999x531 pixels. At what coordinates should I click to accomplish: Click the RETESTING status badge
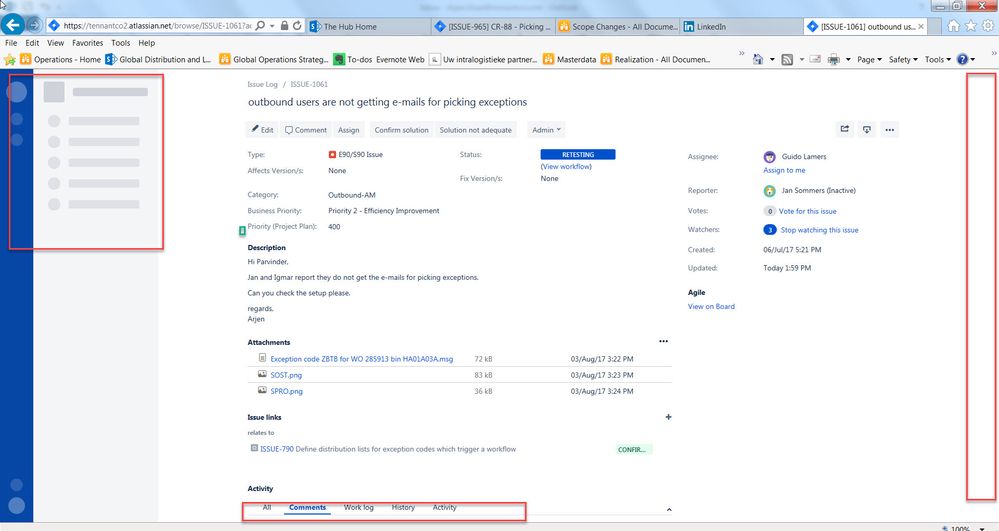click(x=578, y=154)
